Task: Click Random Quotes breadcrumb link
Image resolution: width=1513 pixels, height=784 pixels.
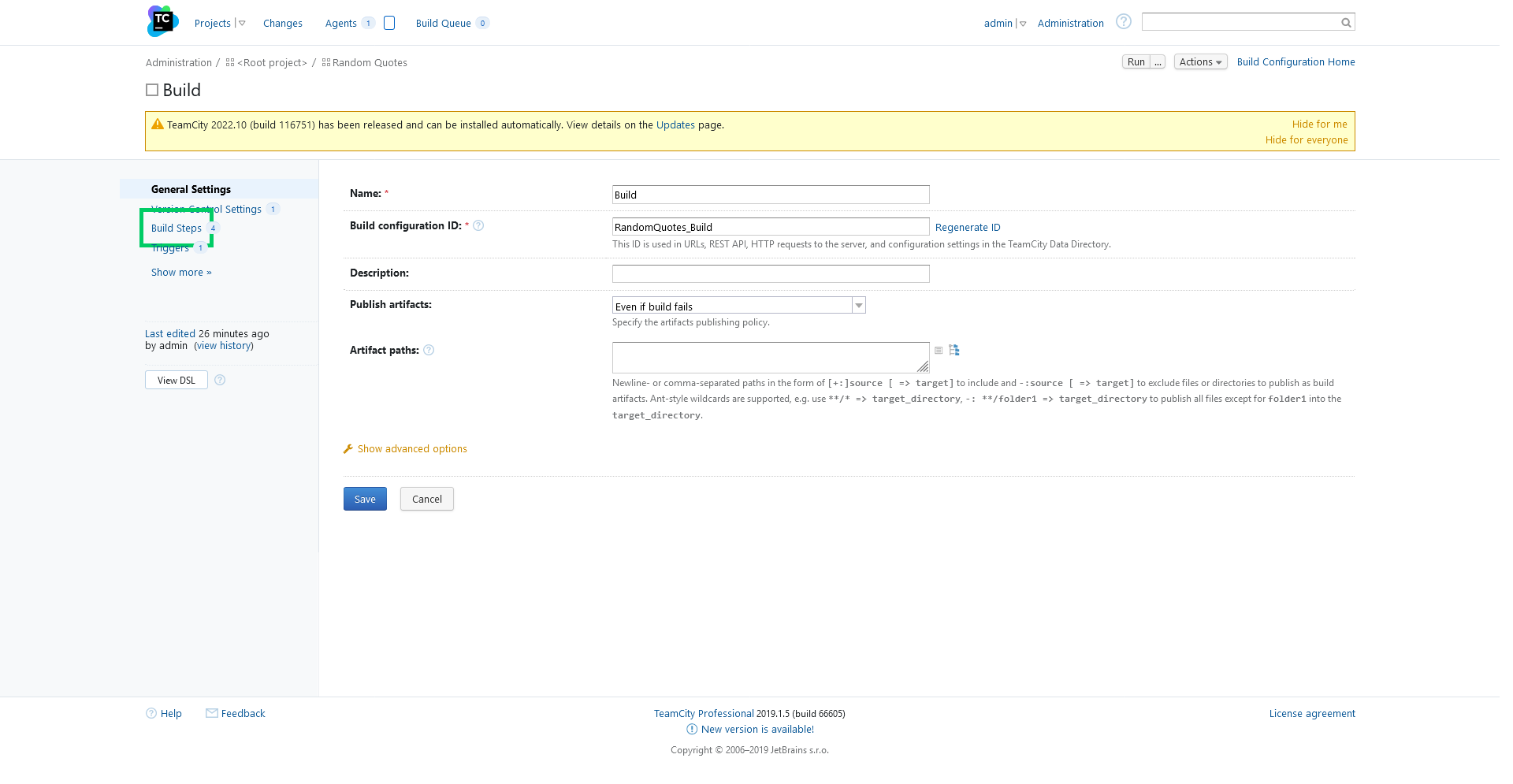Action: [x=370, y=63]
